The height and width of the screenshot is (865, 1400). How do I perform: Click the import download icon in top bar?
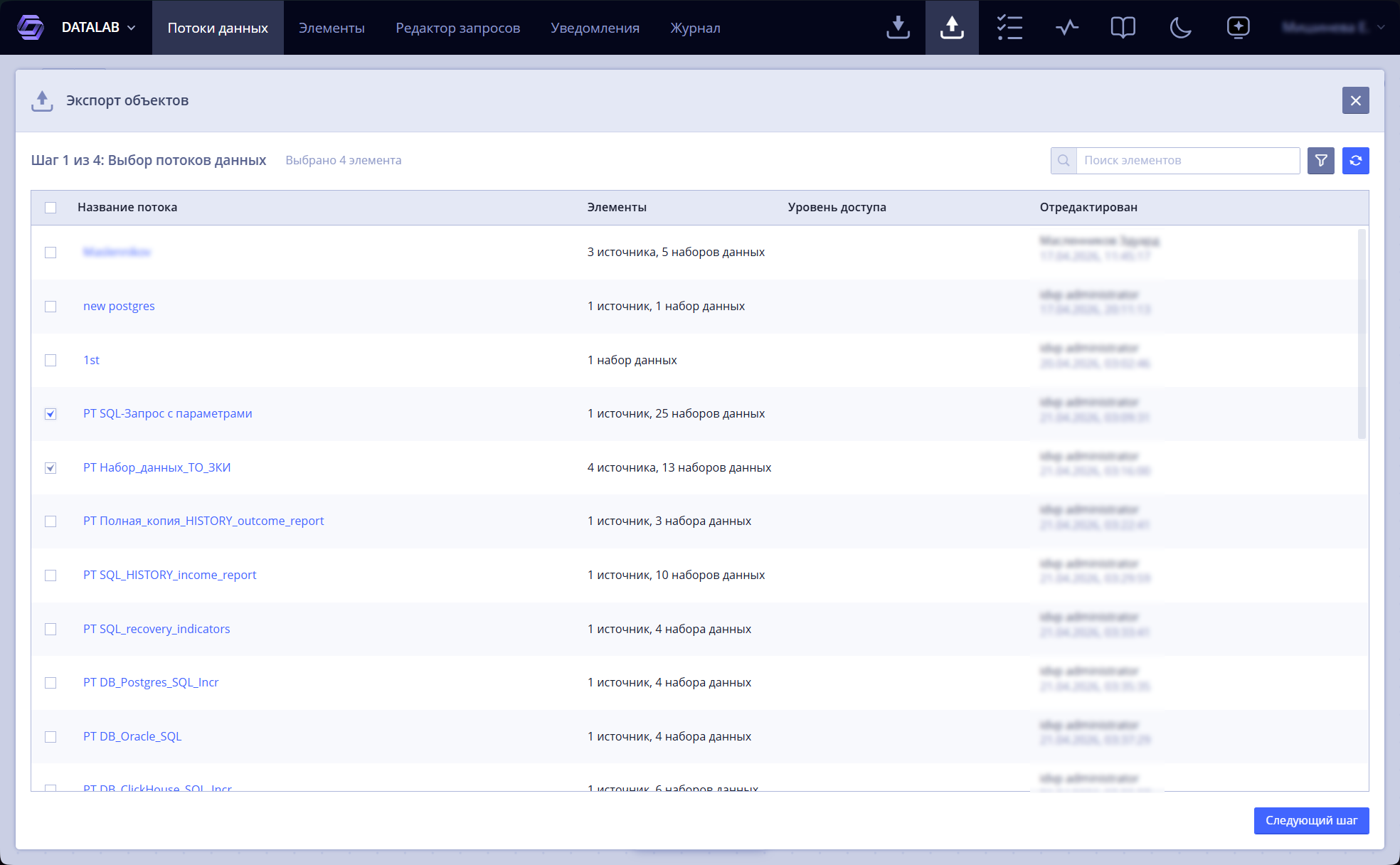point(898,28)
